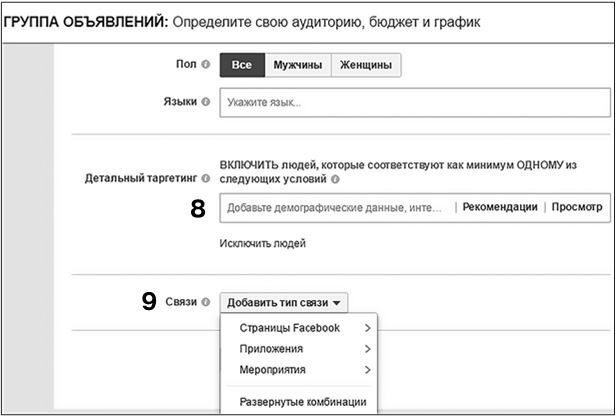Click the info icon next to Связи
The height and width of the screenshot is (416, 616).
pos(206,302)
